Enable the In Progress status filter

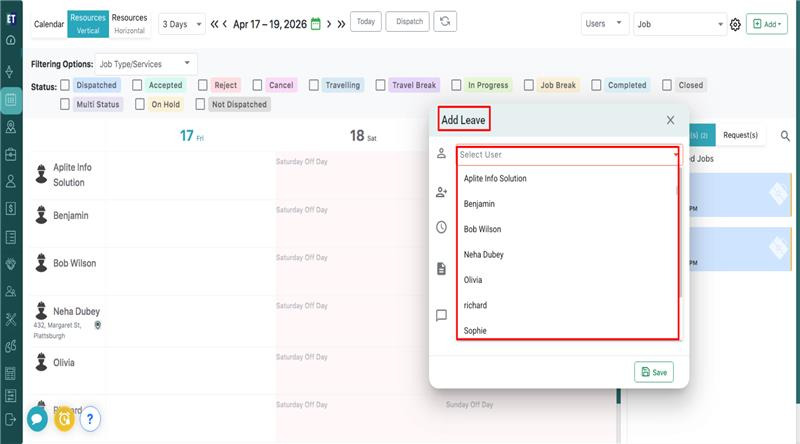457,86
